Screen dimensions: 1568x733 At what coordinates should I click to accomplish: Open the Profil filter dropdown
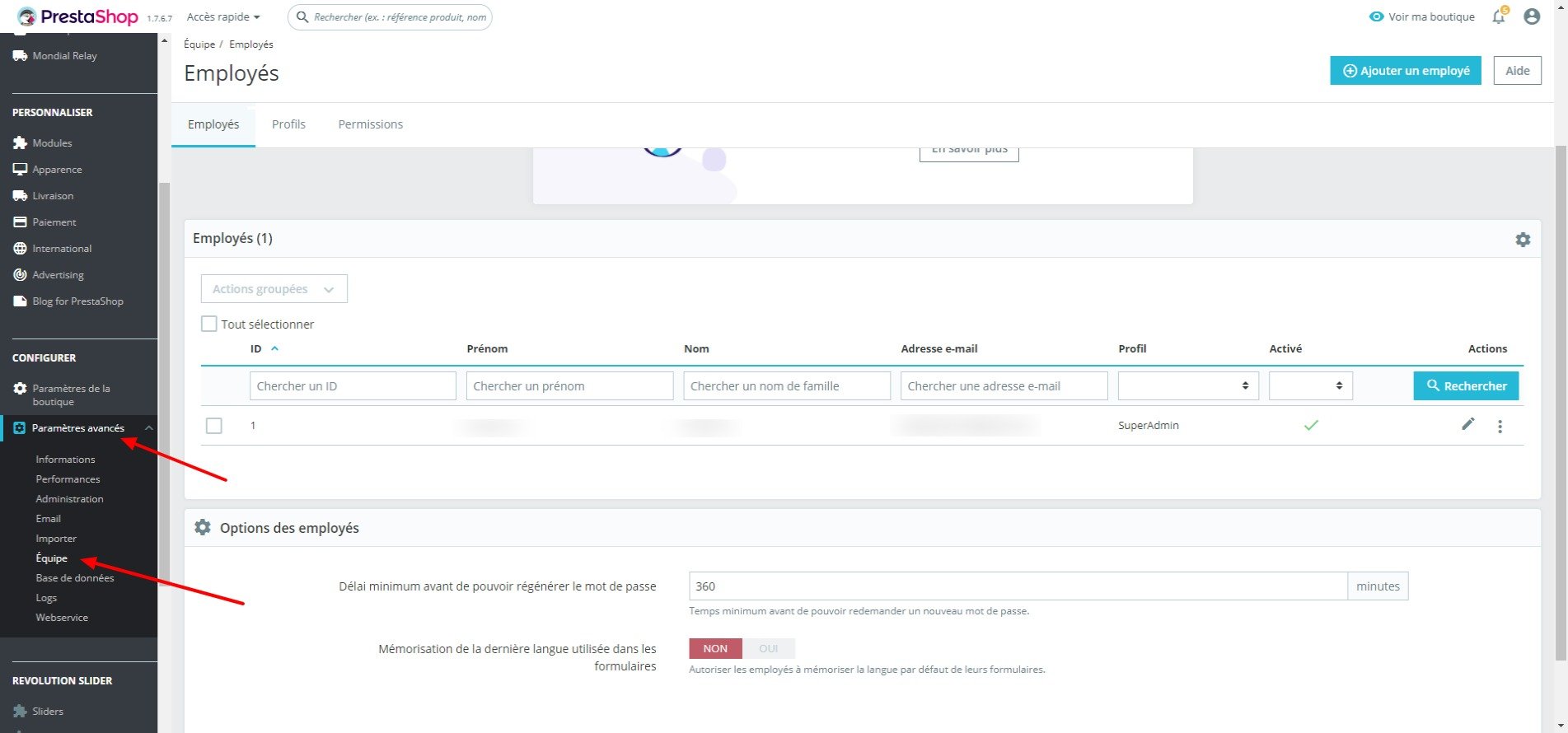(1188, 385)
